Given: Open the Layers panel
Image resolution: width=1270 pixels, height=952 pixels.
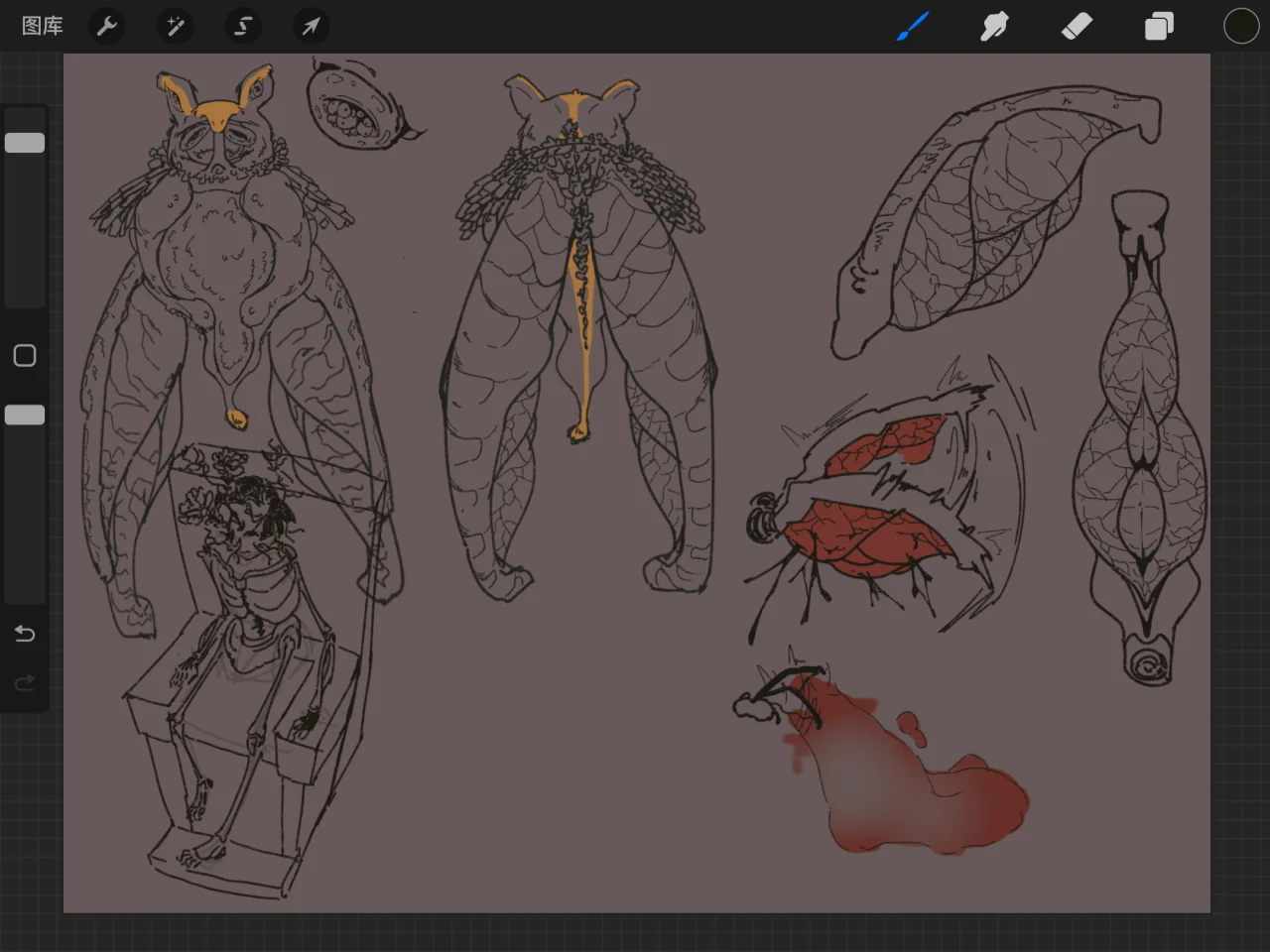Looking at the screenshot, I should coord(1159,26).
